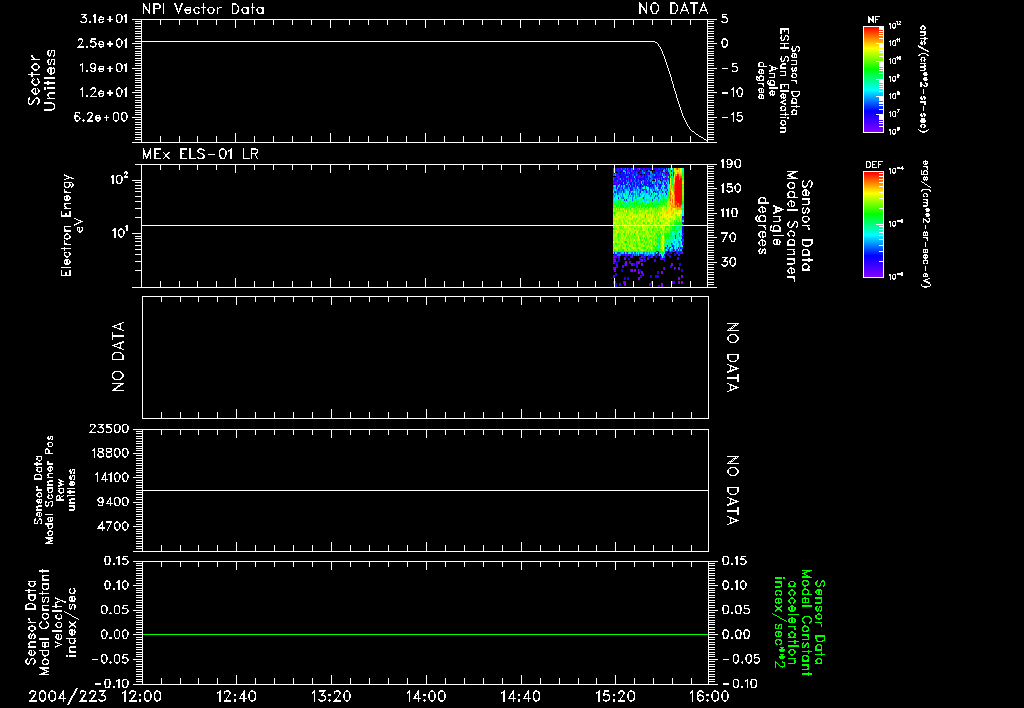Click the 110 tick on the scanner angle axis
Screen dimensions: 1024x708
731,213
